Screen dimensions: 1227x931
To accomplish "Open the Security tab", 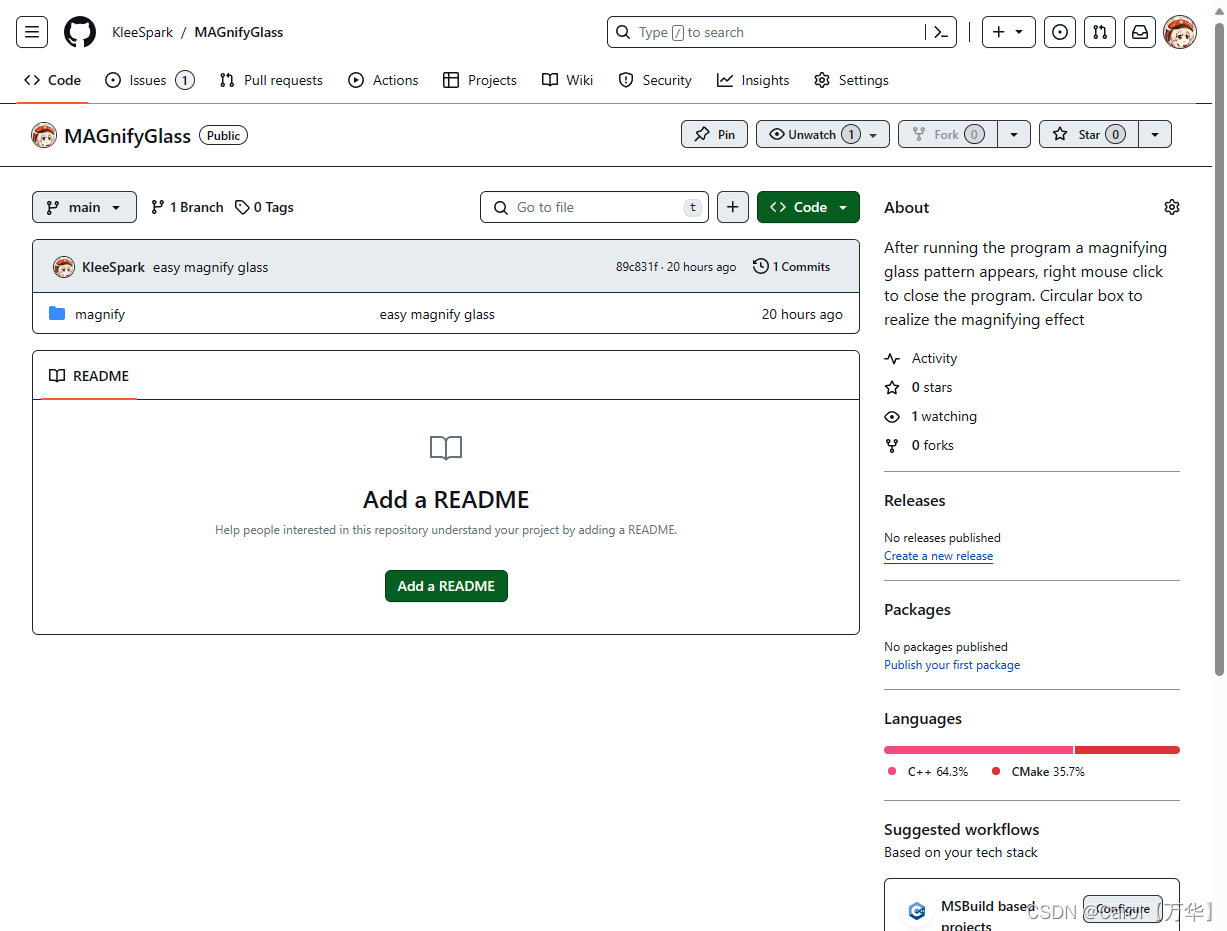I will (x=655, y=80).
